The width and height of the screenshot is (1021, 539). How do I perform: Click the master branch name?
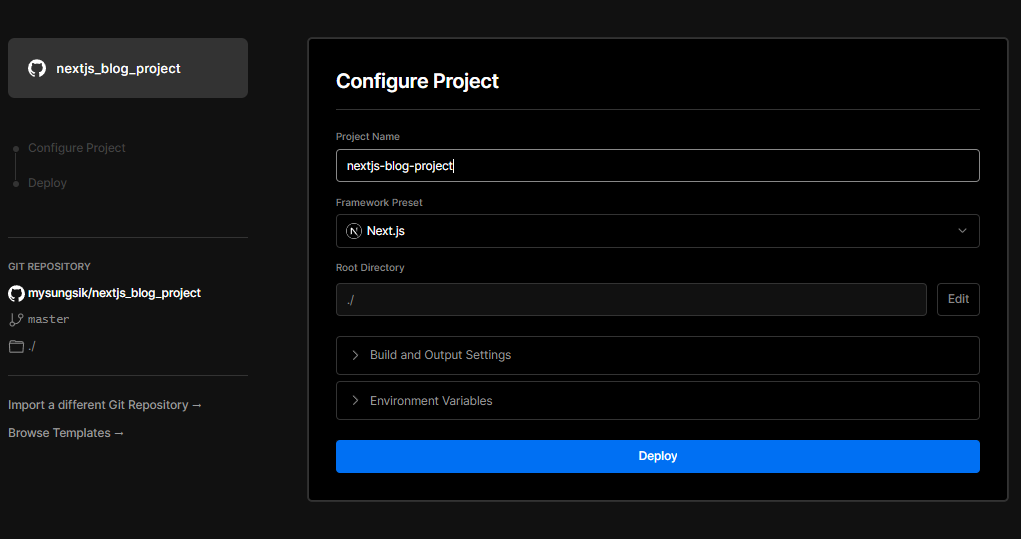(x=48, y=320)
